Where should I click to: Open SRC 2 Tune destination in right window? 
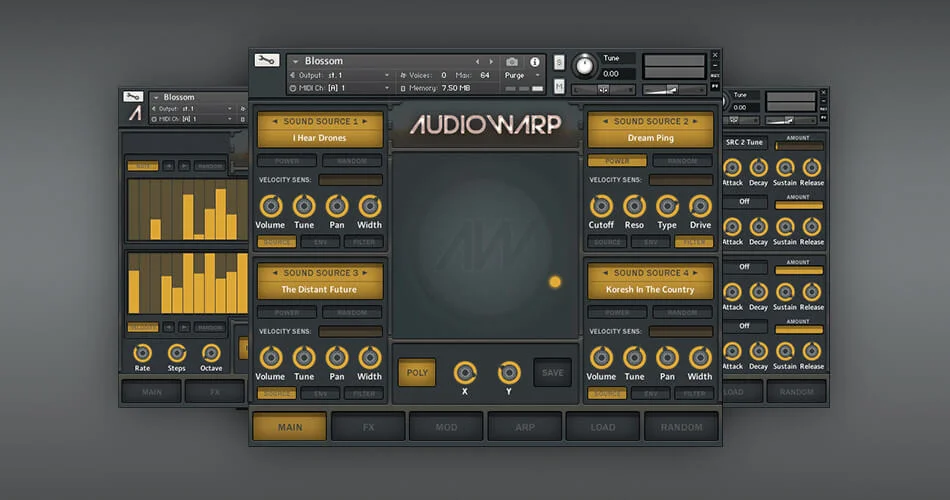point(745,142)
